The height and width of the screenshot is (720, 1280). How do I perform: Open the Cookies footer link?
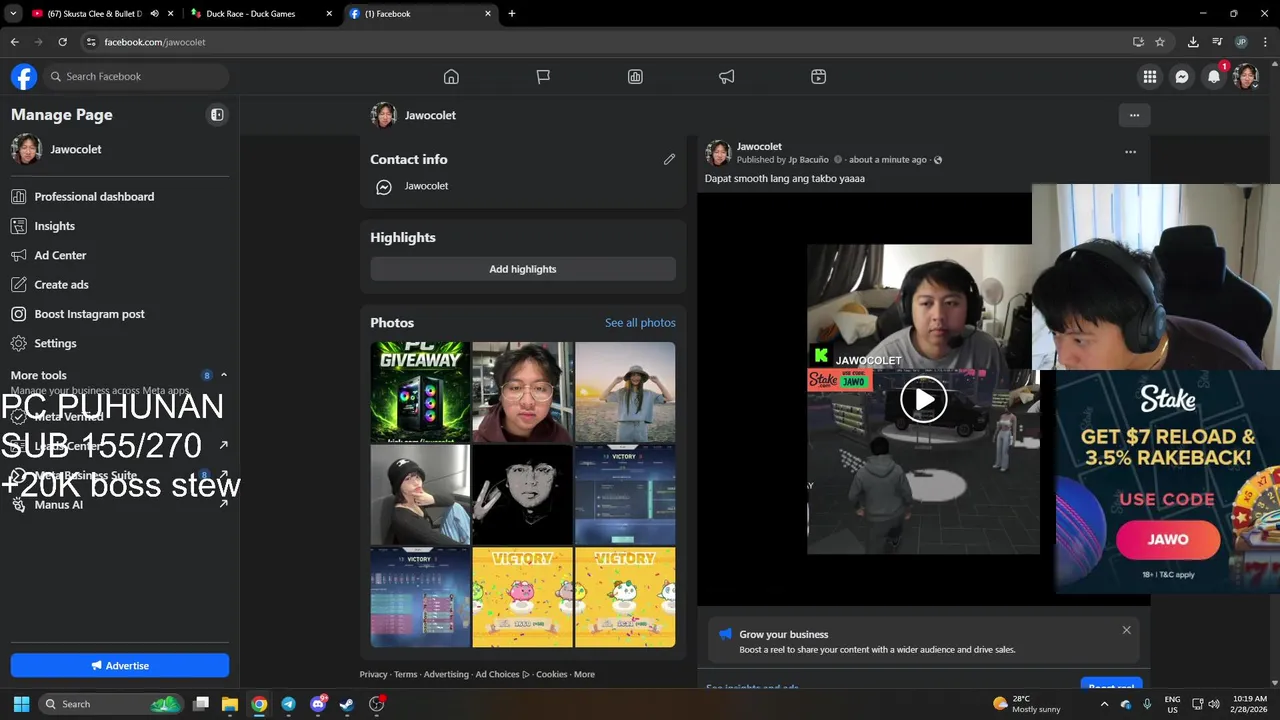(x=551, y=674)
